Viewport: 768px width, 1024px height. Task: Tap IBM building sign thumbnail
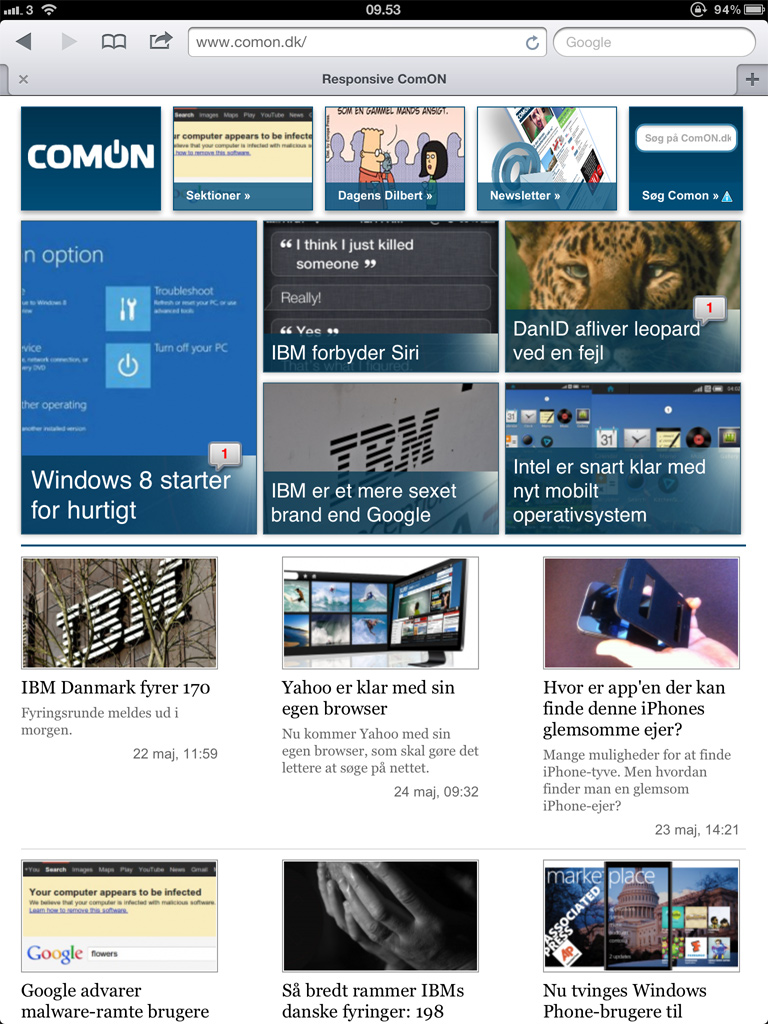tap(120, 613)
